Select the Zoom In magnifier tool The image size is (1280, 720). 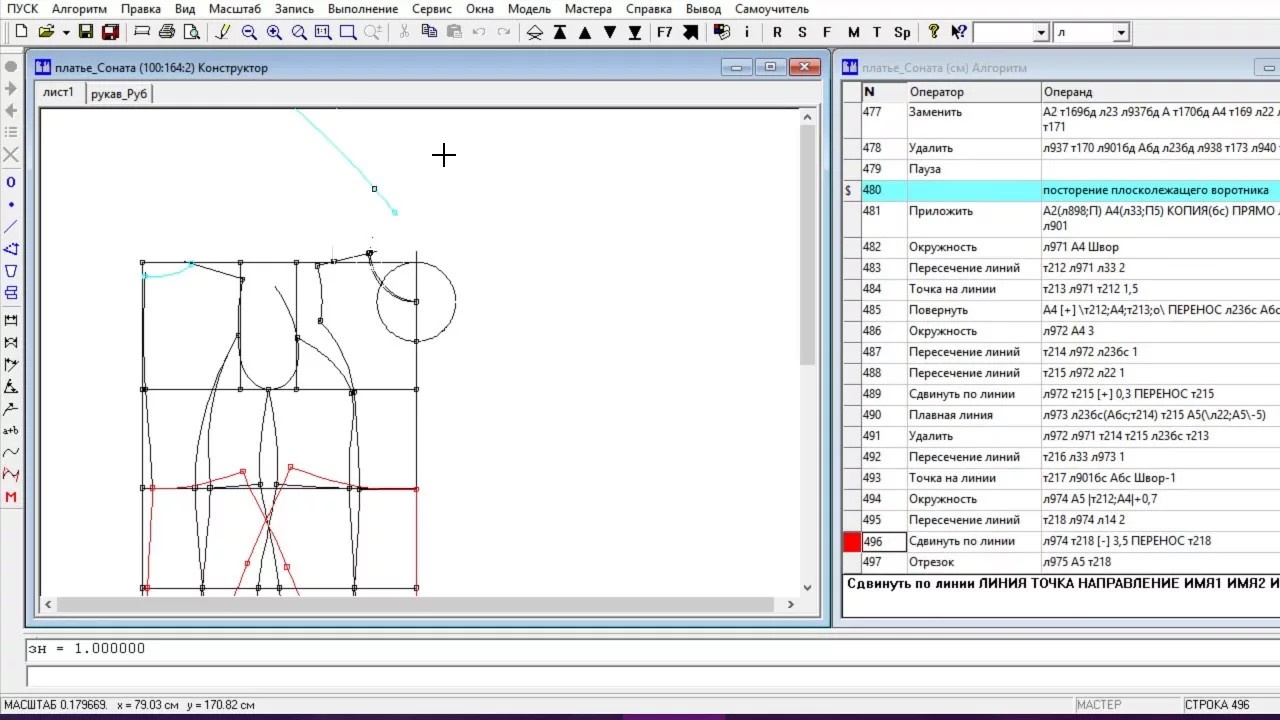[274, 32]
